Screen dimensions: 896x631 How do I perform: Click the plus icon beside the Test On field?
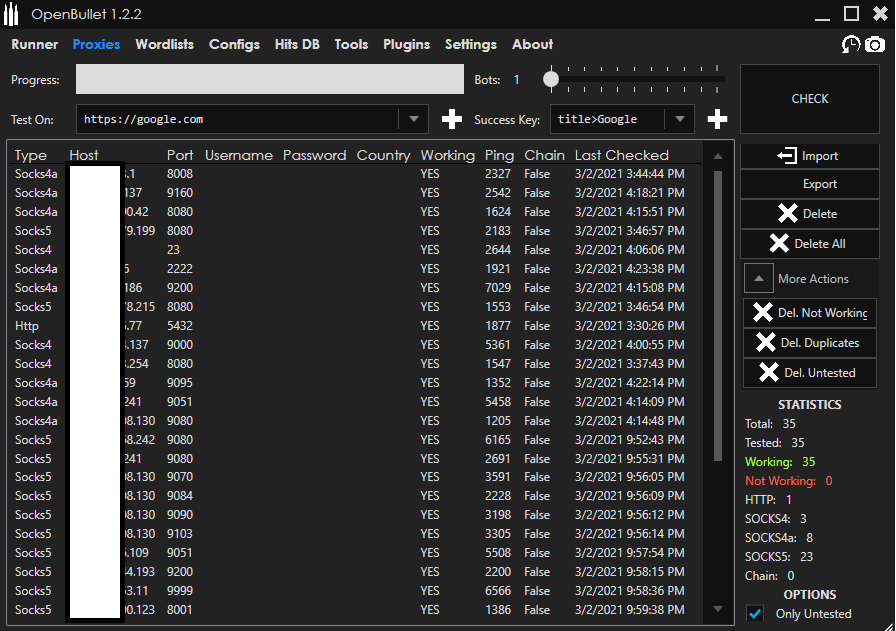(452, 119)
